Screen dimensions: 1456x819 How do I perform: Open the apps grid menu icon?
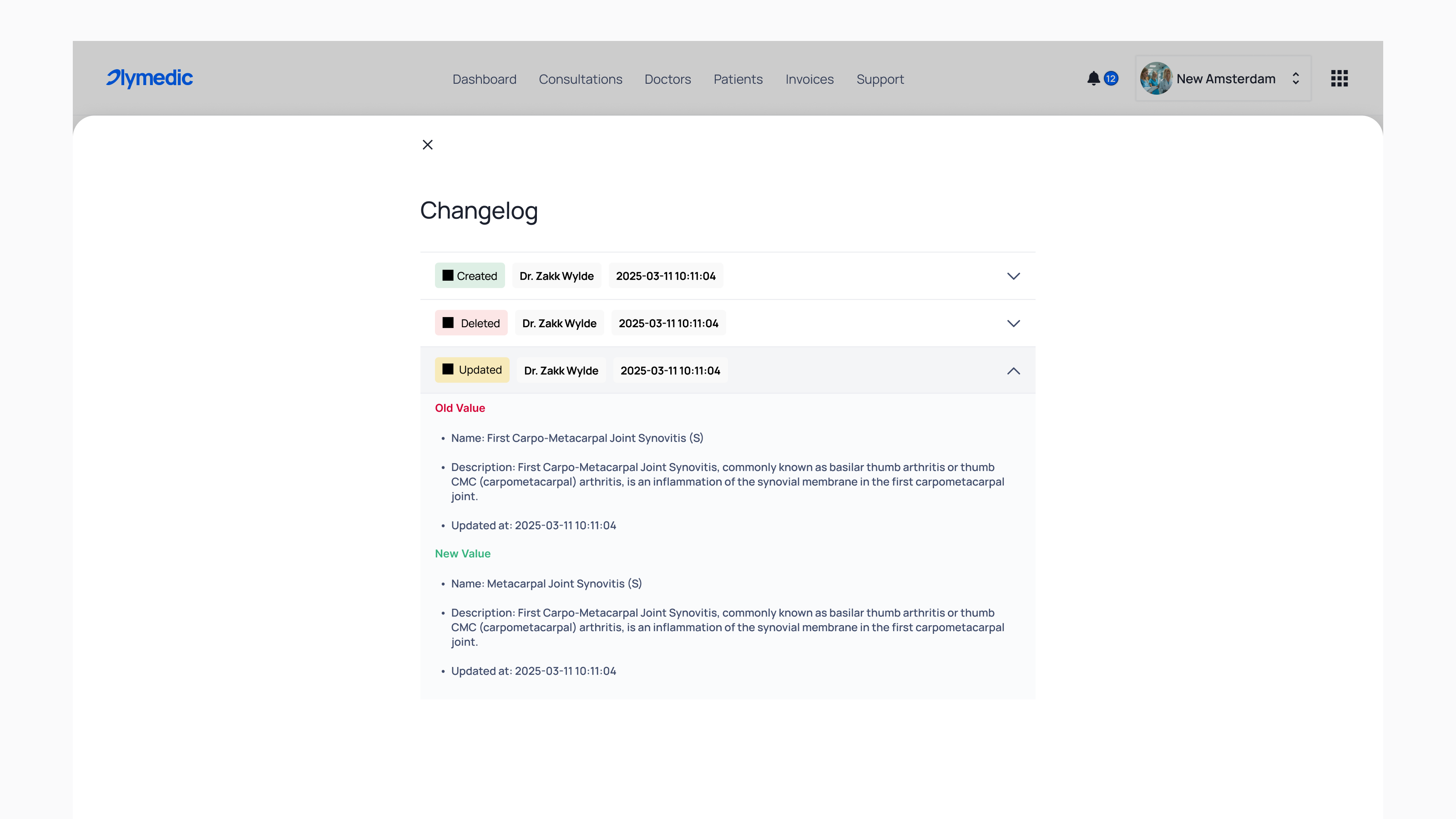pos(1339,79)
